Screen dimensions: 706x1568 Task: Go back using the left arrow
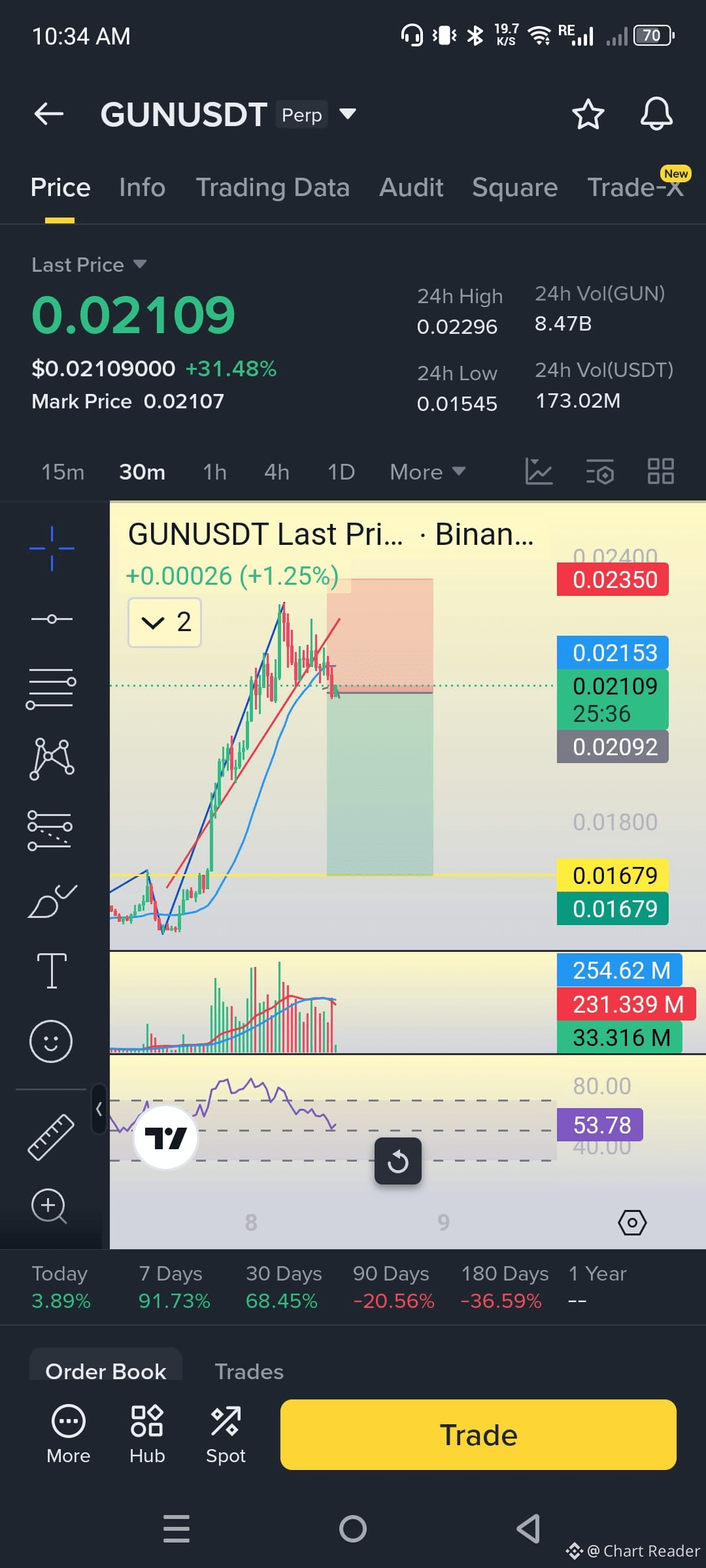point(49,114)
